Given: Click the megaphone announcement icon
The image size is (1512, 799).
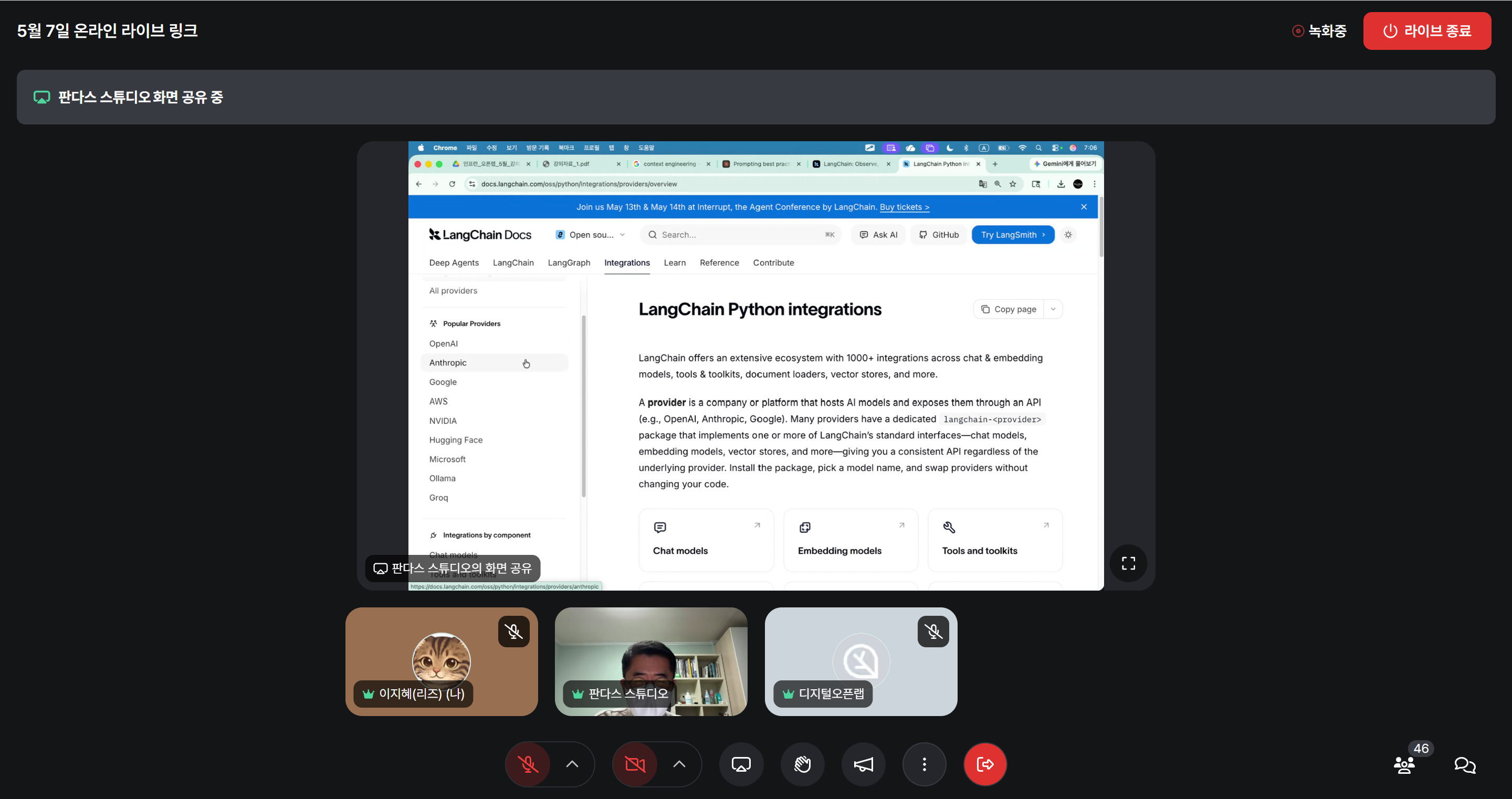Looking at the screenshot, I should (864, 764).
